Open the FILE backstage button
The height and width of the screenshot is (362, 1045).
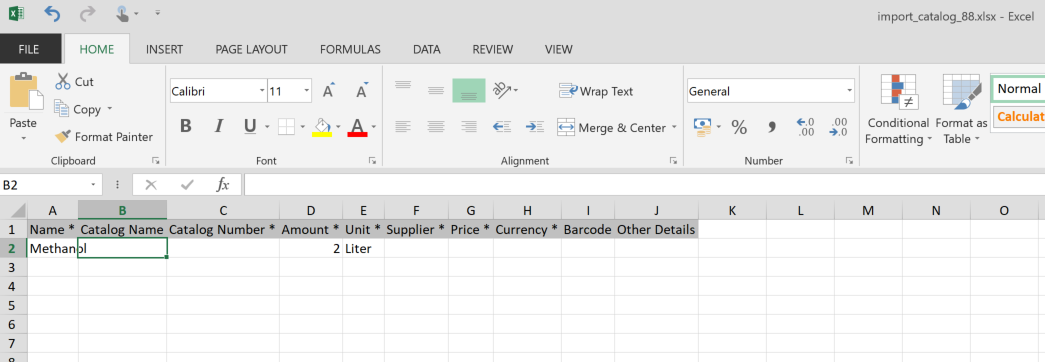29,49
